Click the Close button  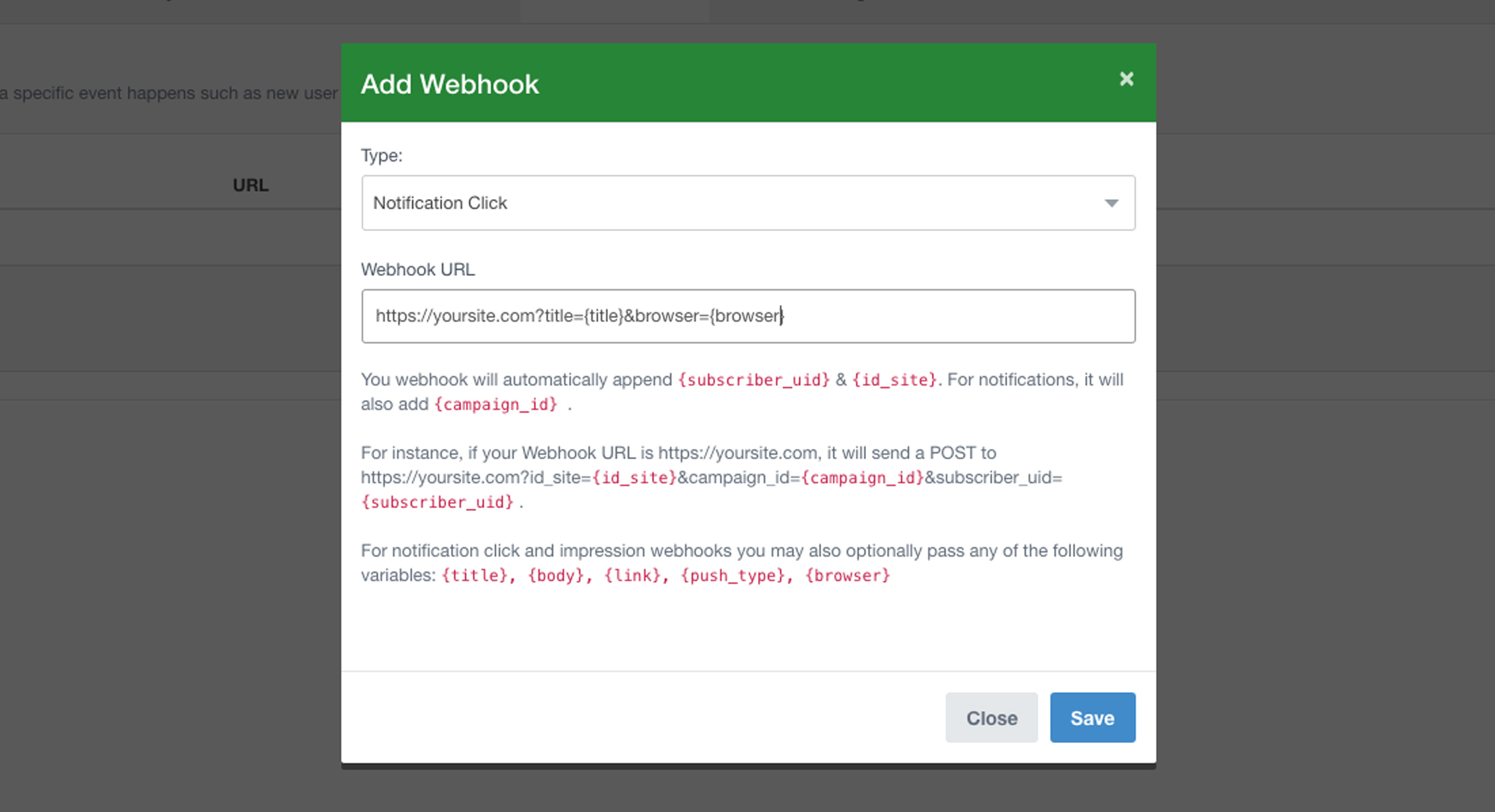point(991,718)
